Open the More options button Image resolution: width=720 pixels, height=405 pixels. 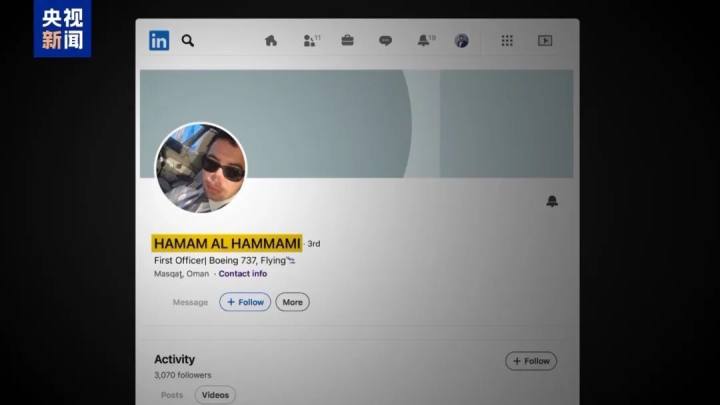(292, 302)
